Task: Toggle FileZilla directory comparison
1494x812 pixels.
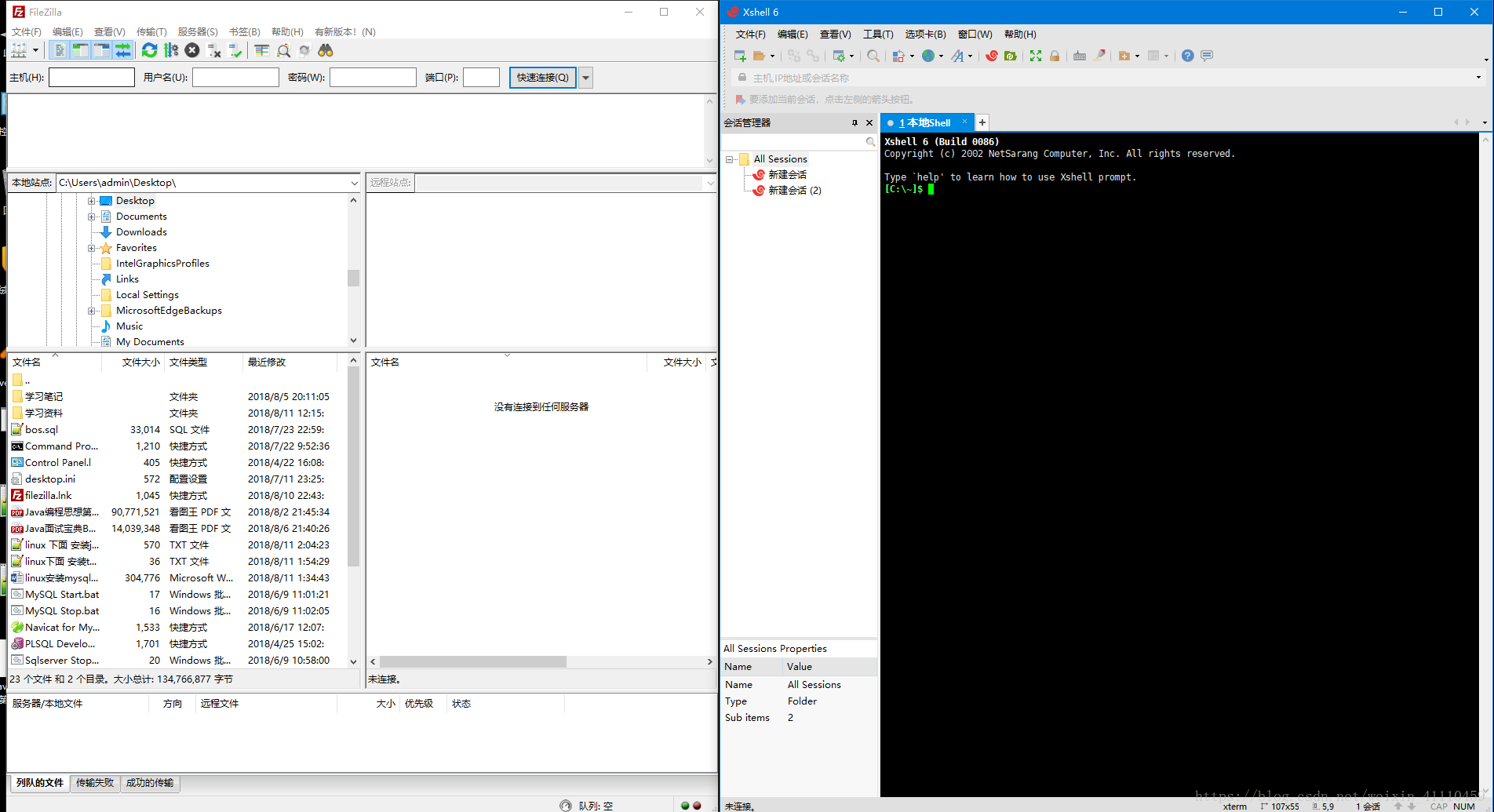Action: (283, 50)
